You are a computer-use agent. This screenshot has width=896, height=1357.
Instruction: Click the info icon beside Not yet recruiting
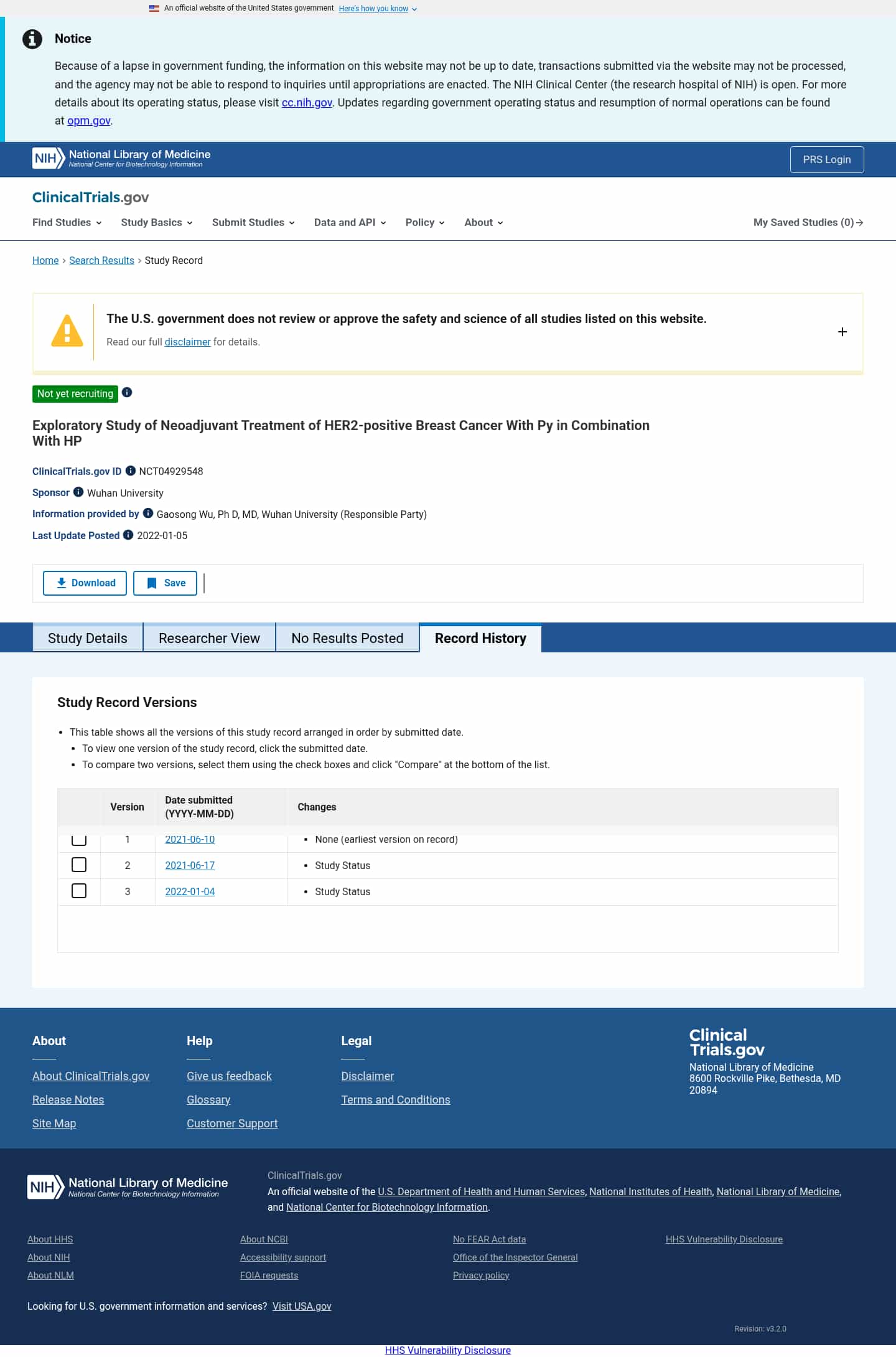click(x=127, y=392)
